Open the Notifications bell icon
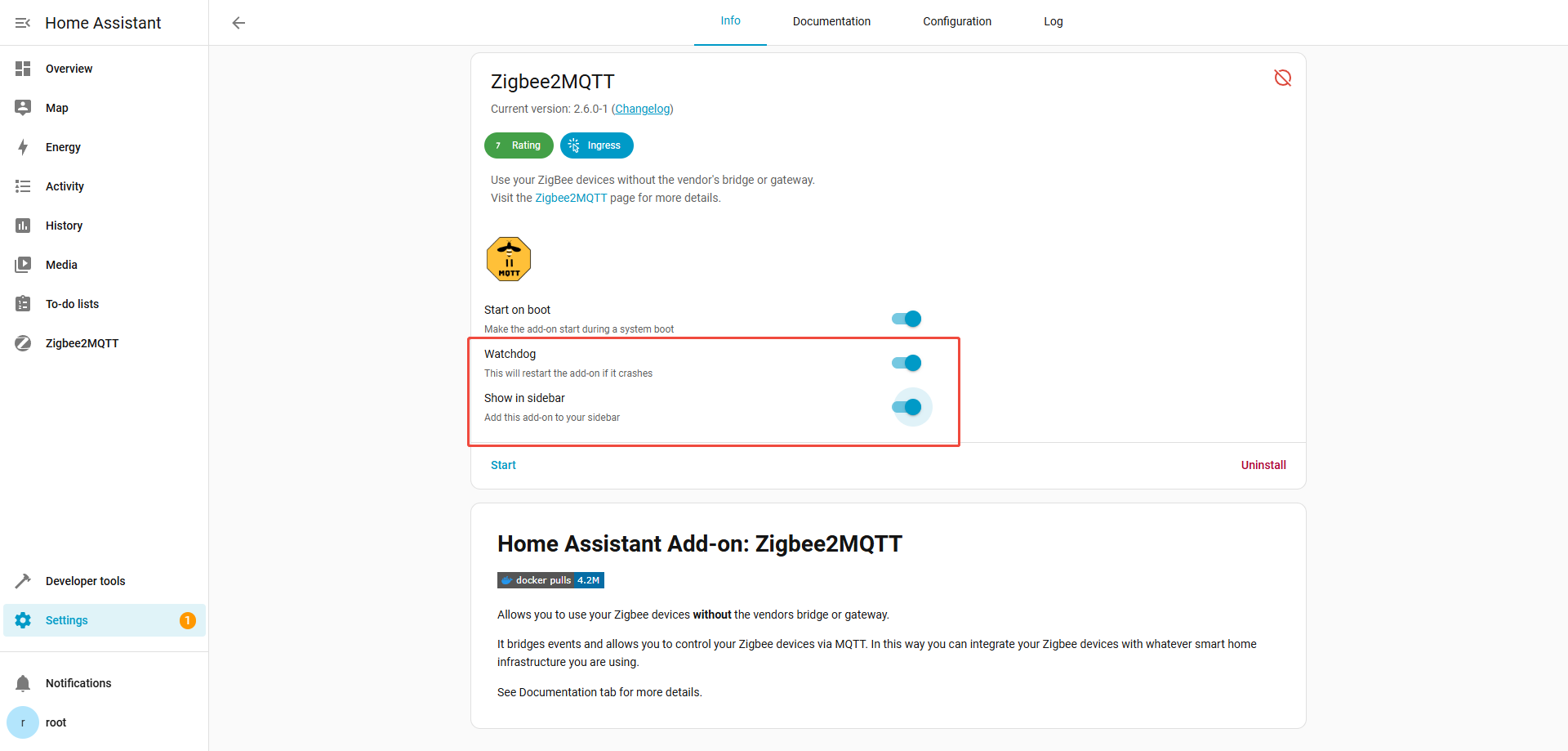 (x=23, y=683)
